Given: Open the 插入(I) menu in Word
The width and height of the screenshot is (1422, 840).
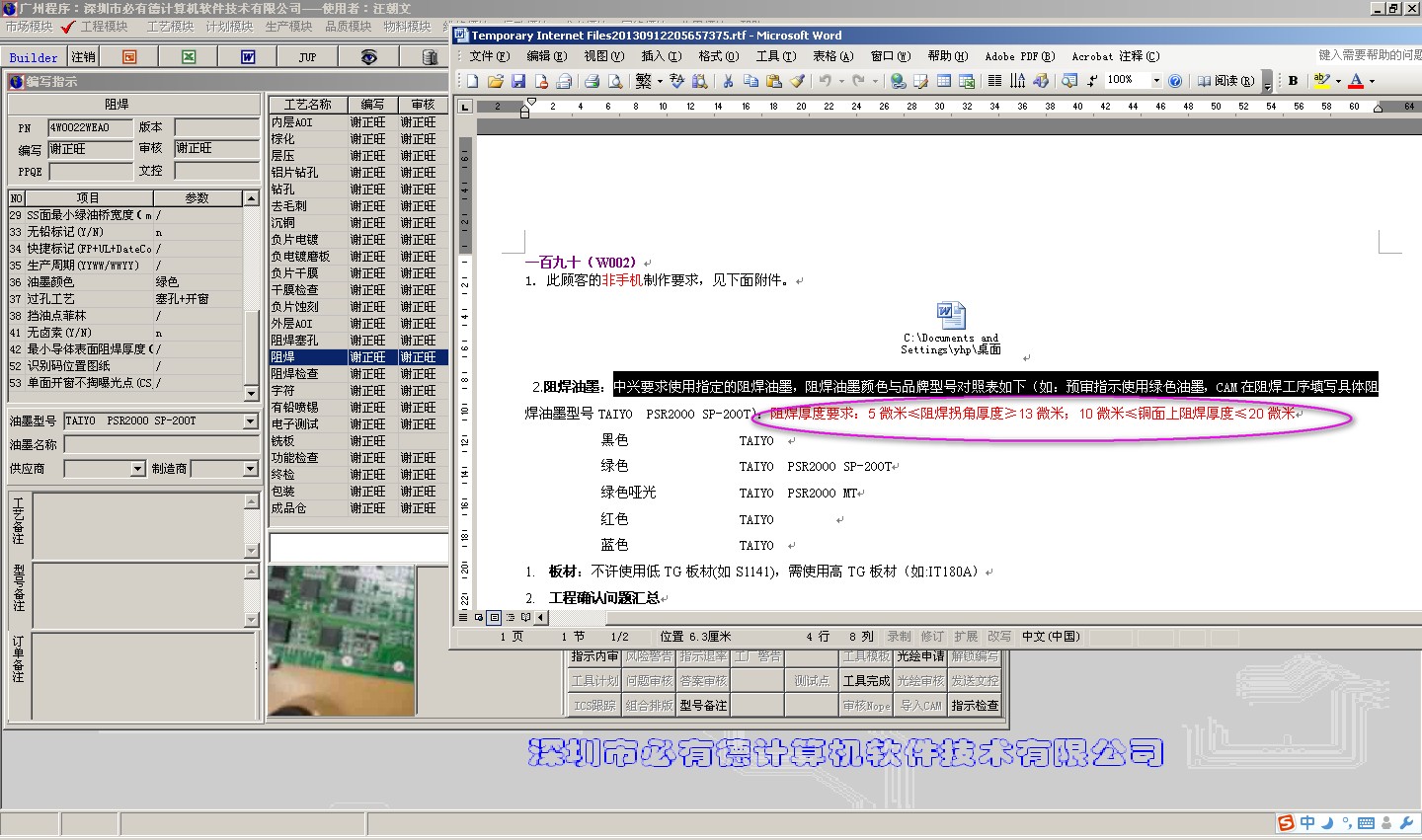Looking at the screenshot, I should click(x=661, y=56).
